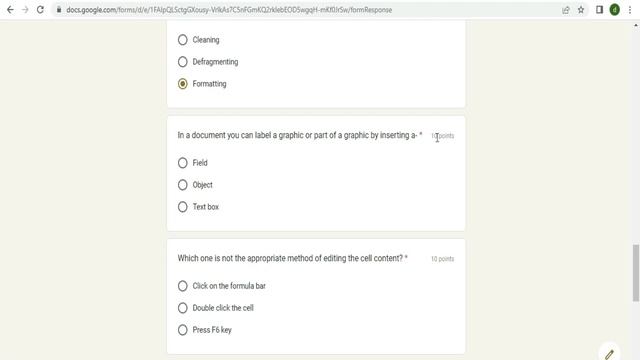Click the pencil edit icon at bottom right

coord(609,353)
